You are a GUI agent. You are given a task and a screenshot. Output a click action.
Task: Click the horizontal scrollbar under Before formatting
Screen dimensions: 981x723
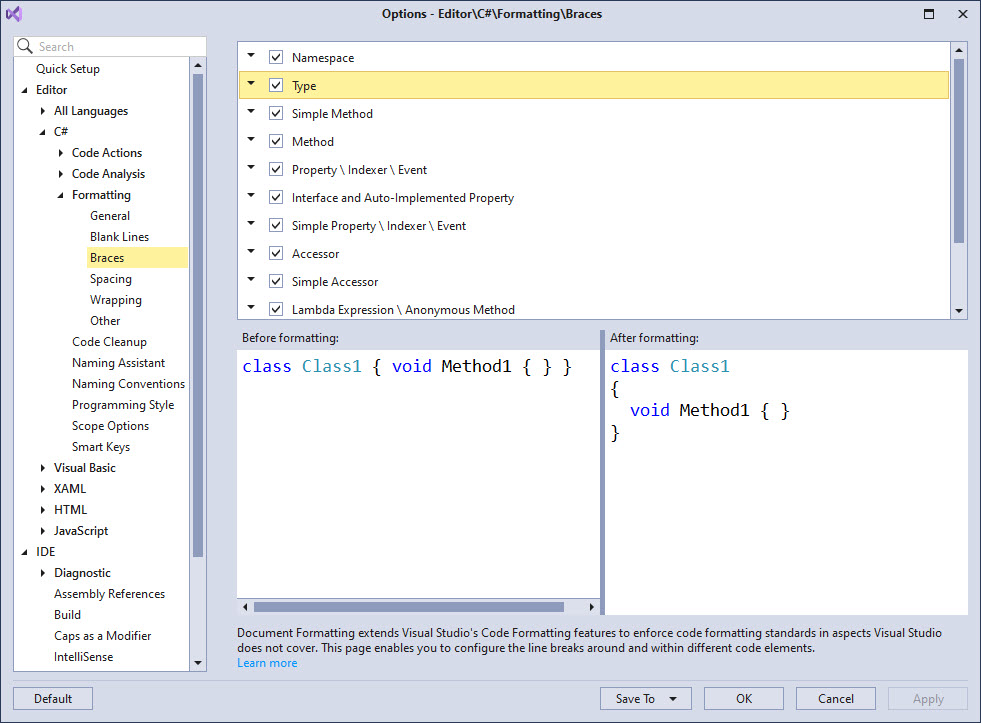pos(408,607)
